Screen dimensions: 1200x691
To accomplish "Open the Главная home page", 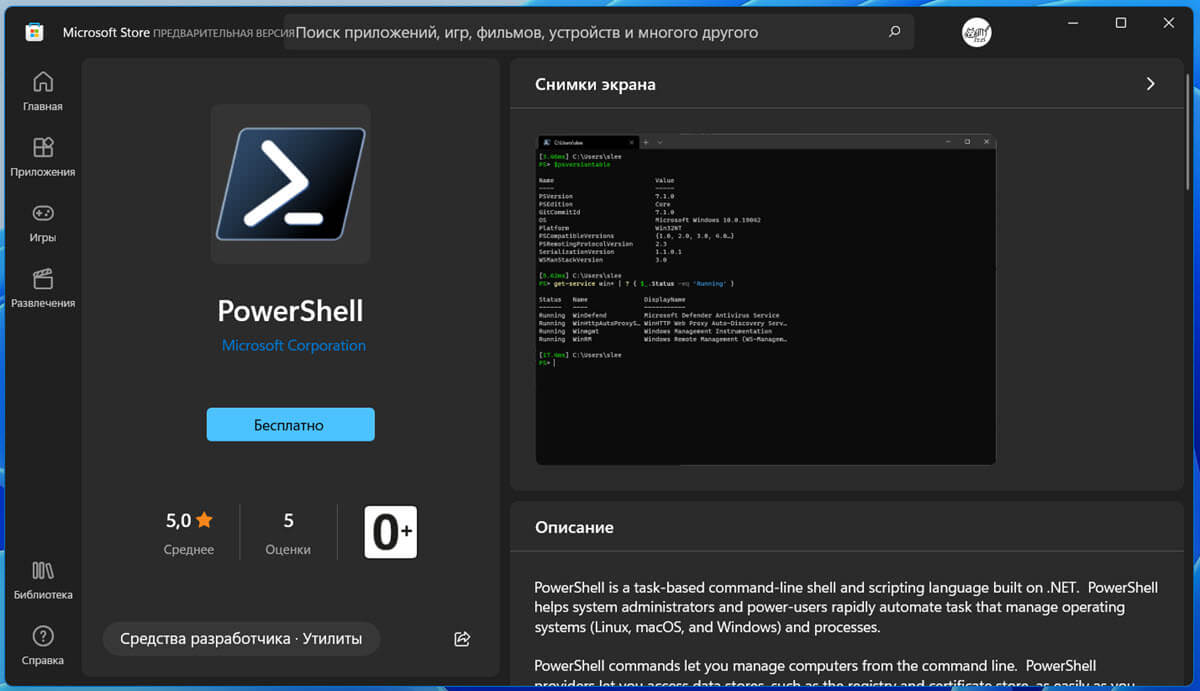I will click(42, 91).
